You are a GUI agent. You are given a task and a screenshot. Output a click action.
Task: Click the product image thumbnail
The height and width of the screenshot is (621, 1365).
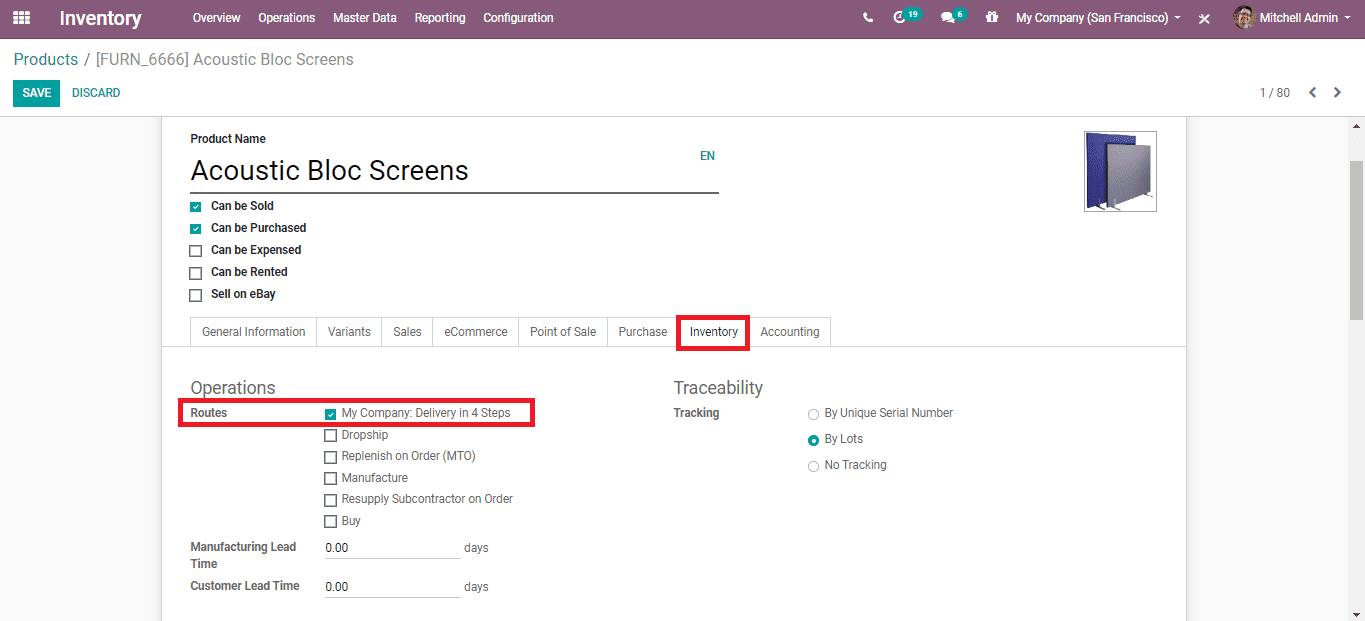click(x=1120, y=171)
